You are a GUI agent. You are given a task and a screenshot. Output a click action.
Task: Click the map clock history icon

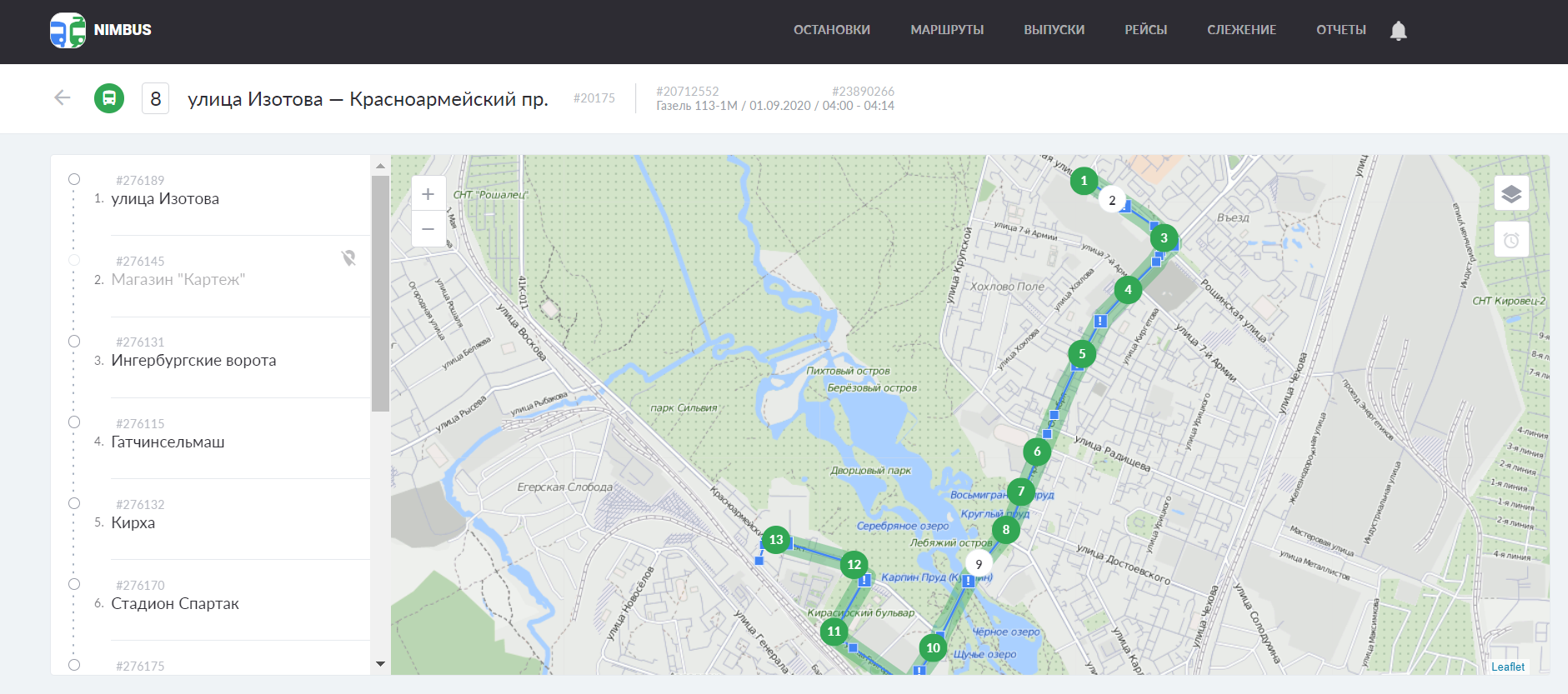pos(1510,241)
